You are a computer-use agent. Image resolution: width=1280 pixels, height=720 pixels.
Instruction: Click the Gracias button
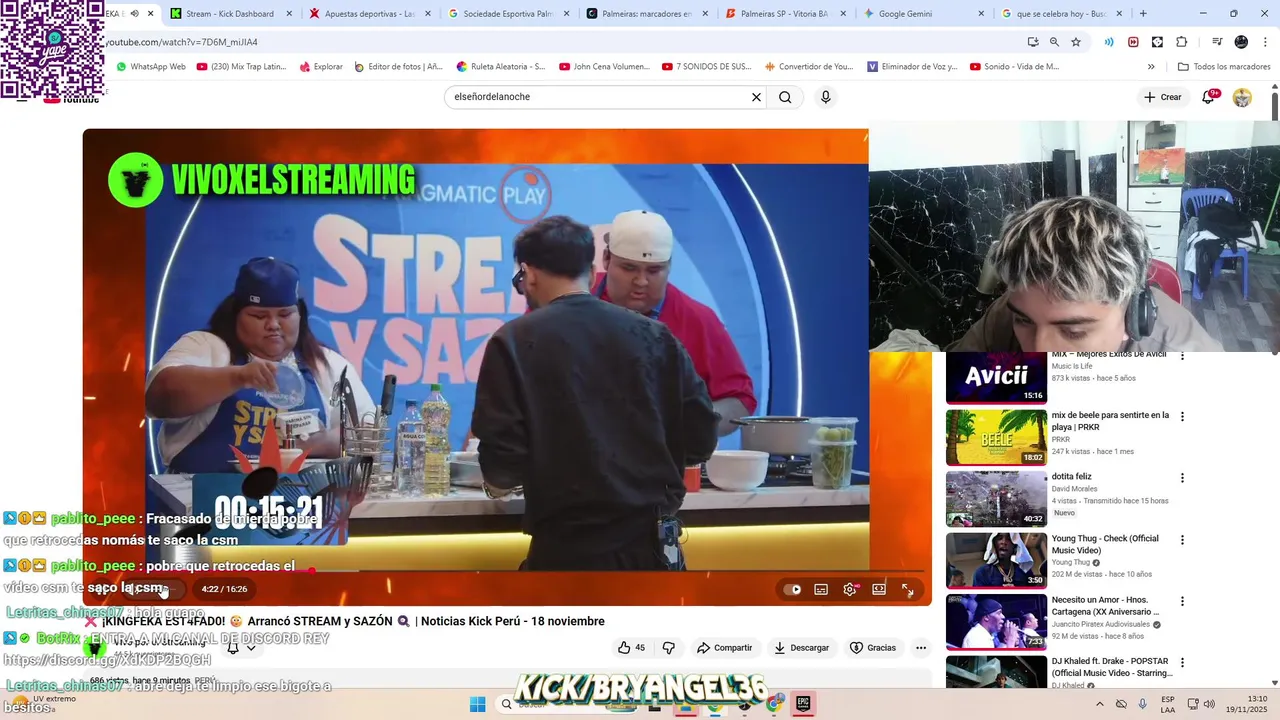tap(873, 648)
